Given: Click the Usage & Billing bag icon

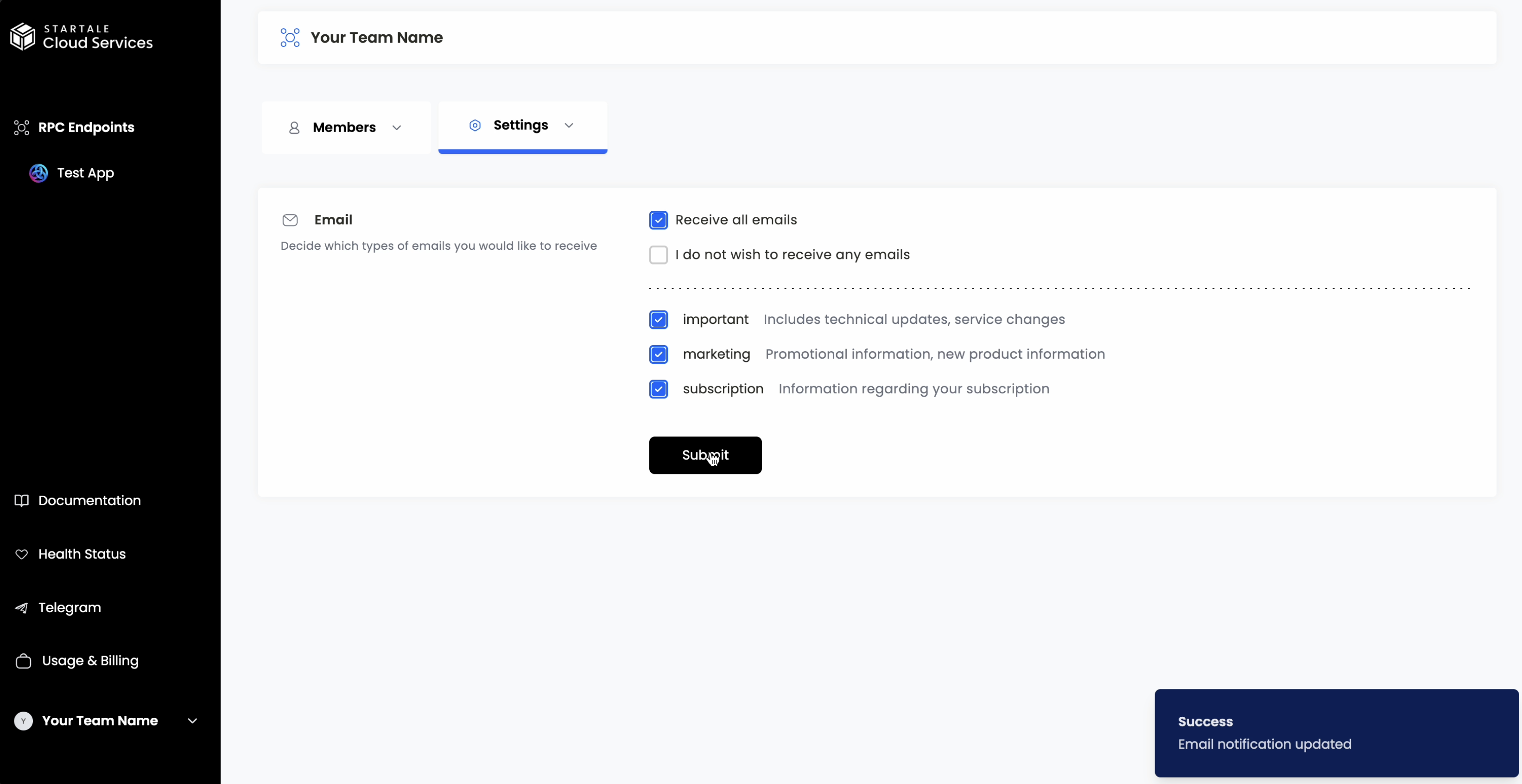Looking at the screenshot, I should coord(24,661).
